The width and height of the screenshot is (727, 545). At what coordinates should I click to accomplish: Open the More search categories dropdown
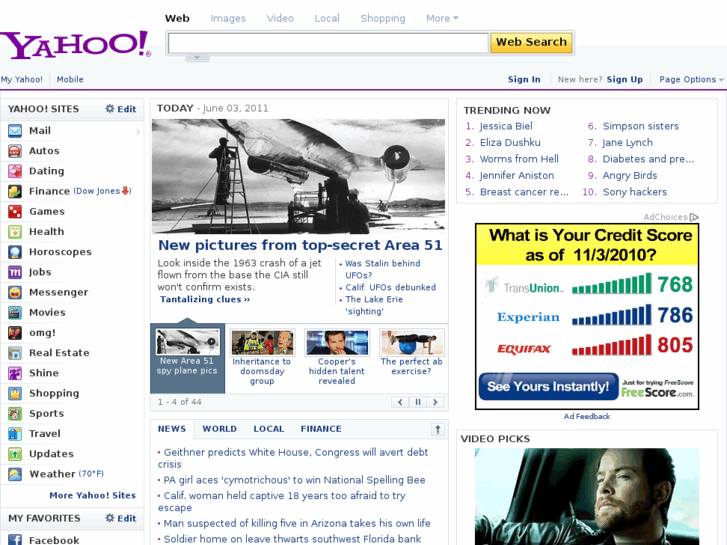(442, 19)
